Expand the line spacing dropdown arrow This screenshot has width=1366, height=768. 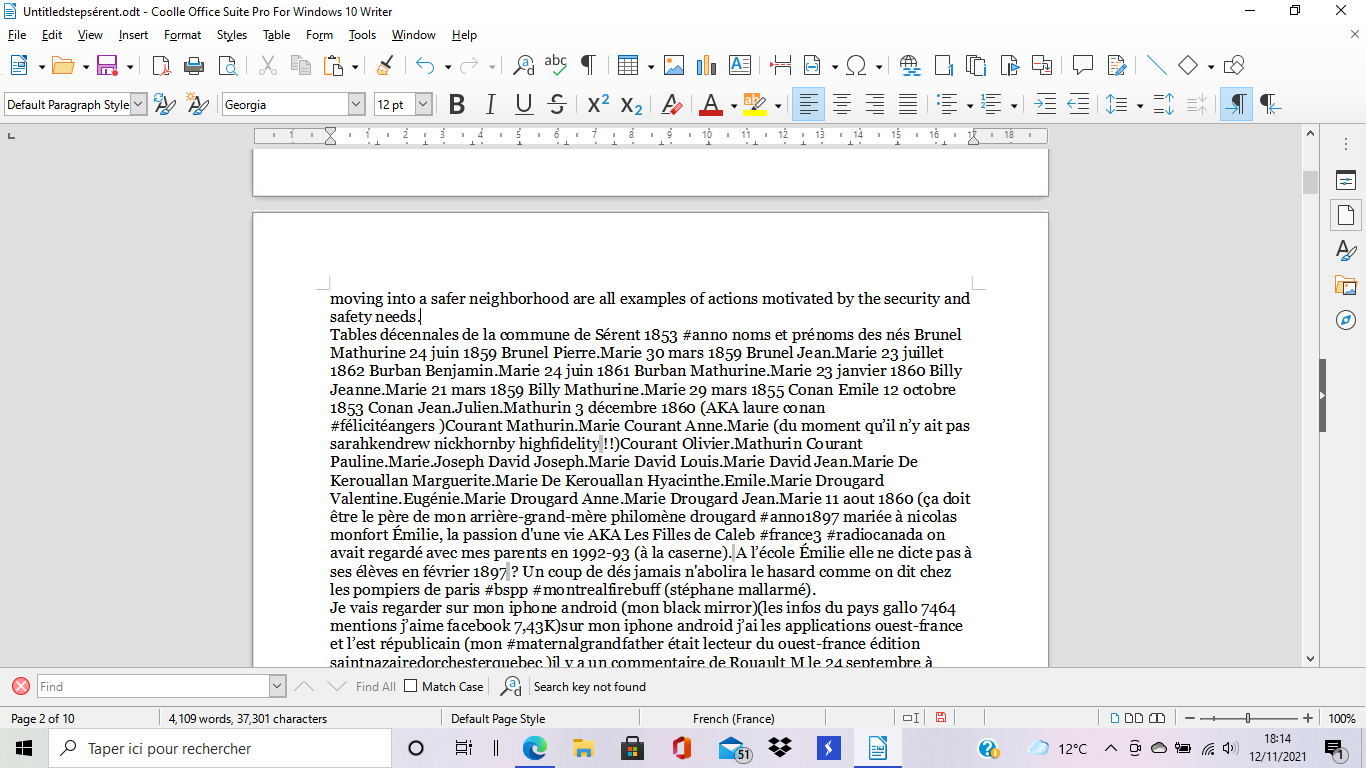(x=1140, y=105)
